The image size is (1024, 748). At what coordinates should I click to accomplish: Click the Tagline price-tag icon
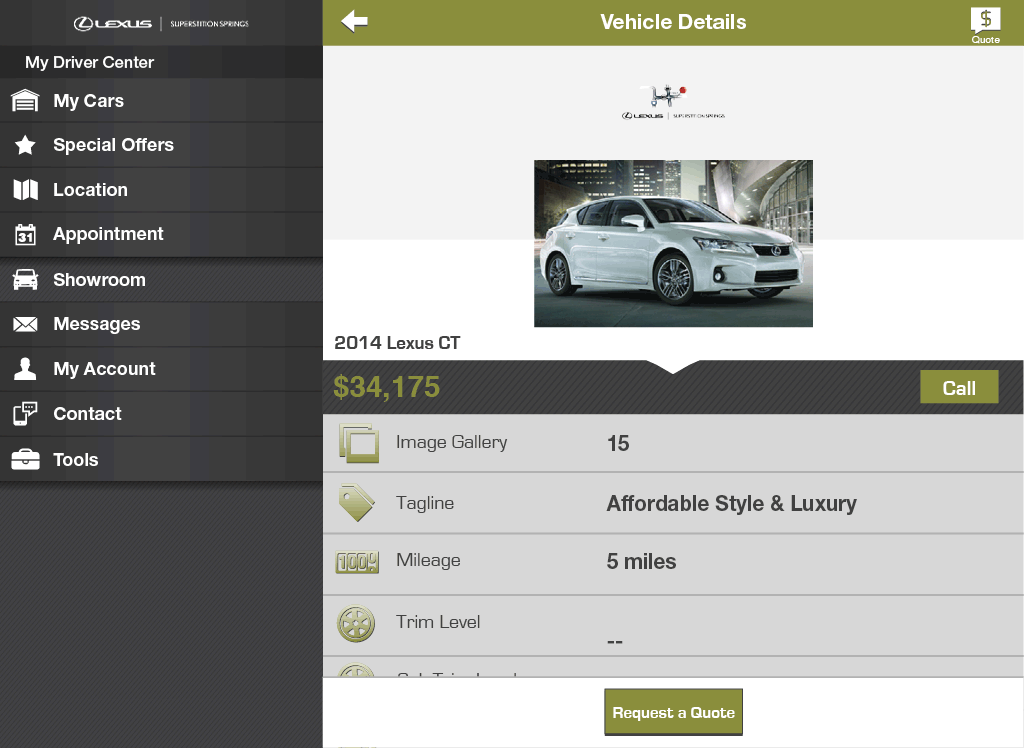pos(357,503)
